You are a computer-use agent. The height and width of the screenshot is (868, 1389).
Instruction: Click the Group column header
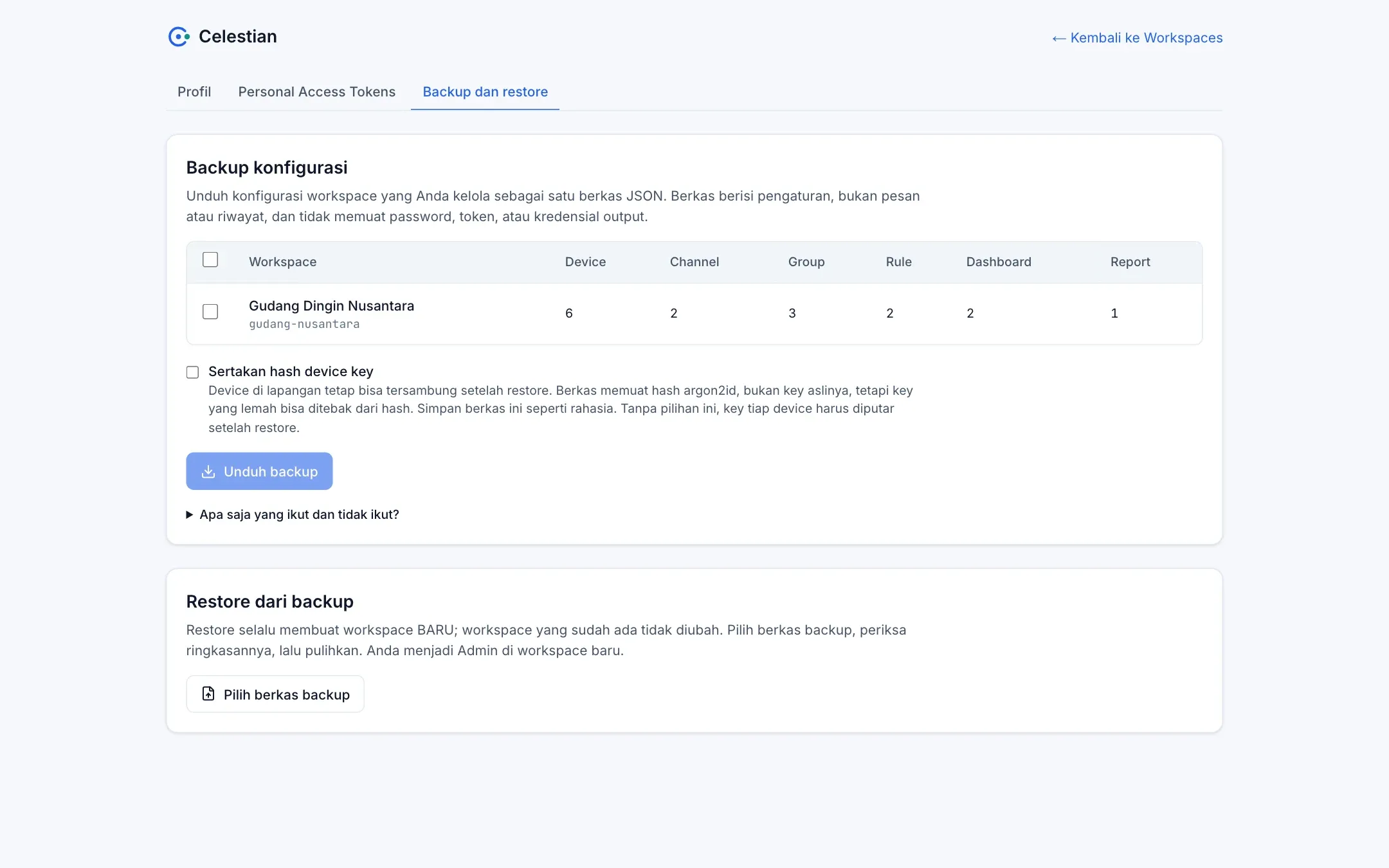point(806,262)
